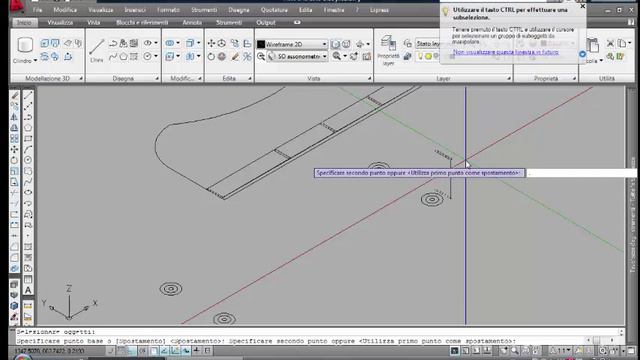Click 'Non visualizzare questa finestra in futuro' link
640x360 pixels.
(x=506, y=52)
